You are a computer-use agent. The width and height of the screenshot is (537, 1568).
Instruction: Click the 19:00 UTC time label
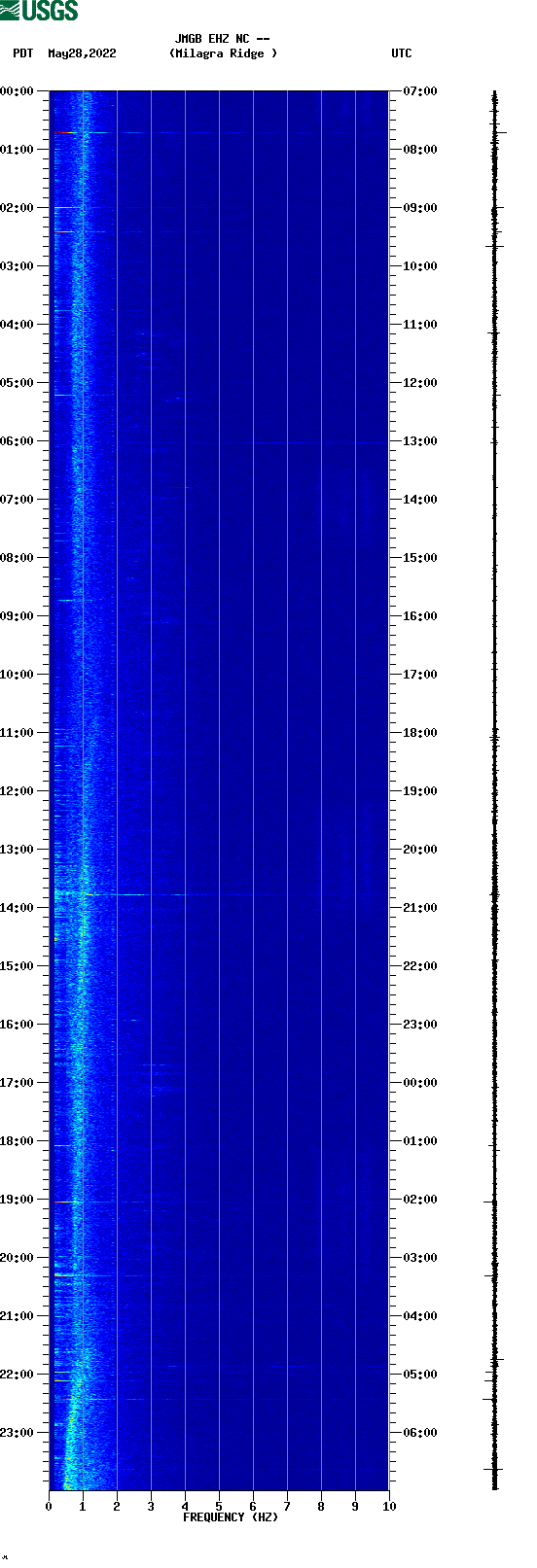coord(419,791)
